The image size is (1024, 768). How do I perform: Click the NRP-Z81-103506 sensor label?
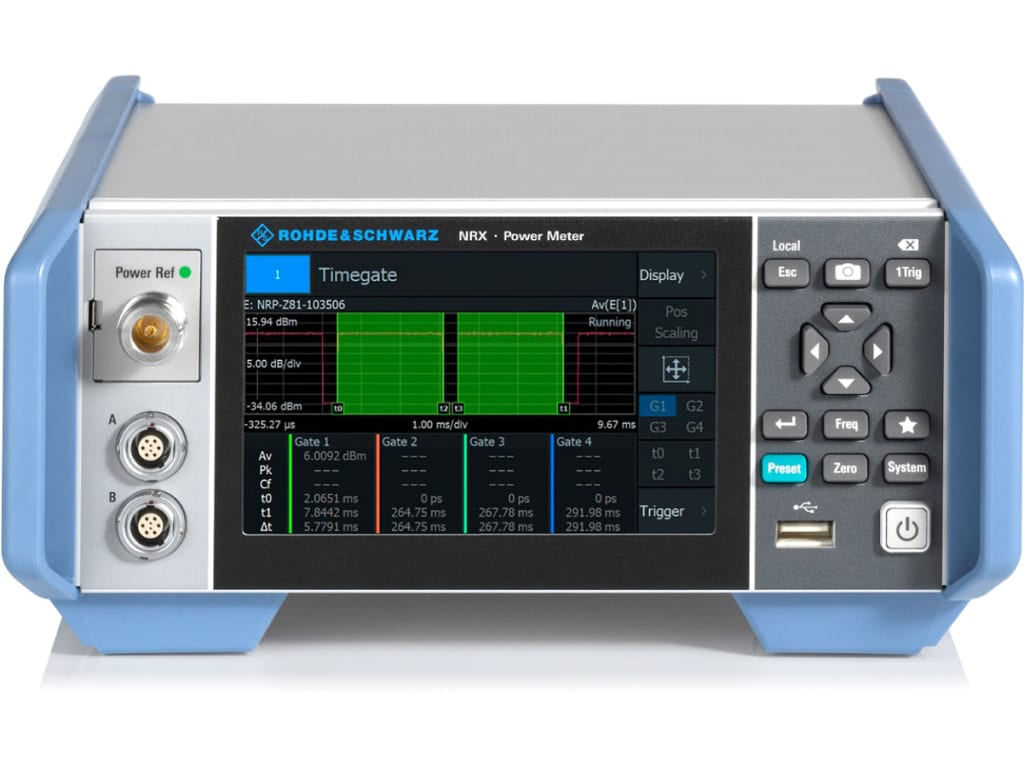click(301, 305)
